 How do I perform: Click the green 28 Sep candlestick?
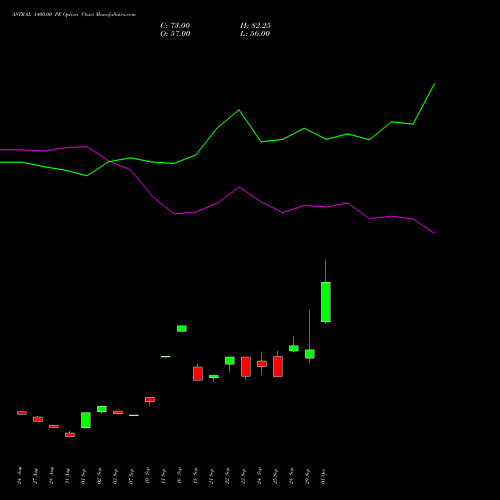(294, 348)
